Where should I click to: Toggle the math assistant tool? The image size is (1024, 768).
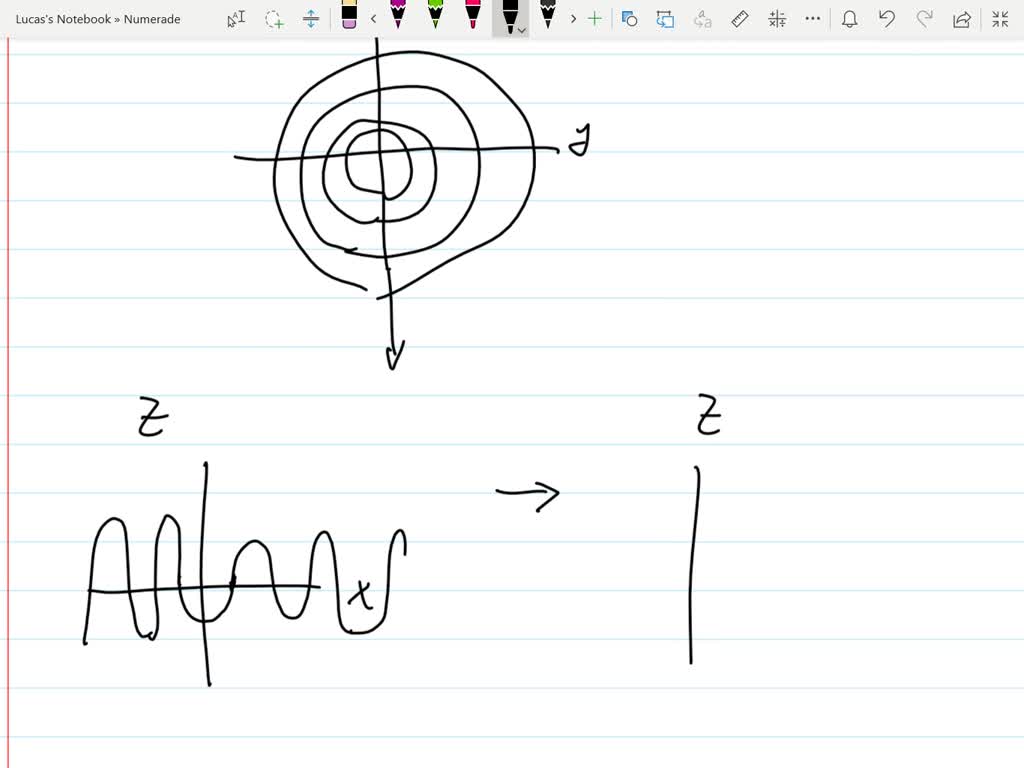pos(777,19)
